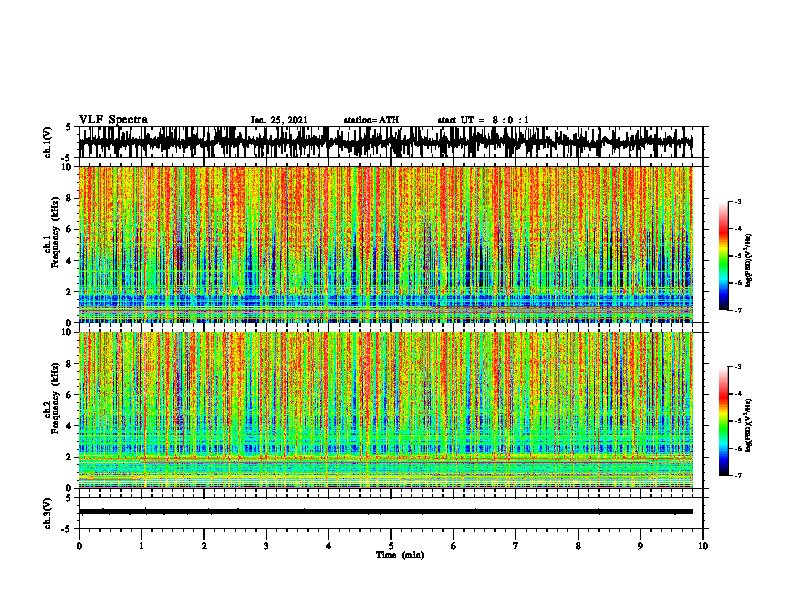Click the "VLF Spectra" plot title
Viewport: 792px width, 612px height.
[113, 119]
